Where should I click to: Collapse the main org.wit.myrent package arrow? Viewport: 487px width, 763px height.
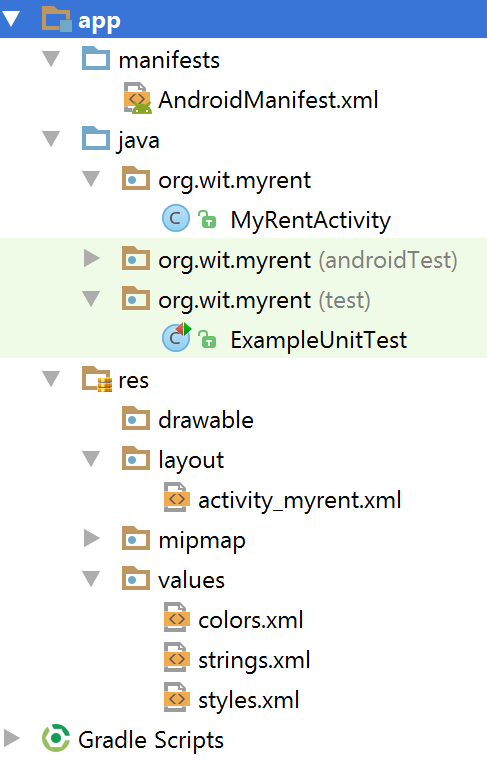[91, 179]
